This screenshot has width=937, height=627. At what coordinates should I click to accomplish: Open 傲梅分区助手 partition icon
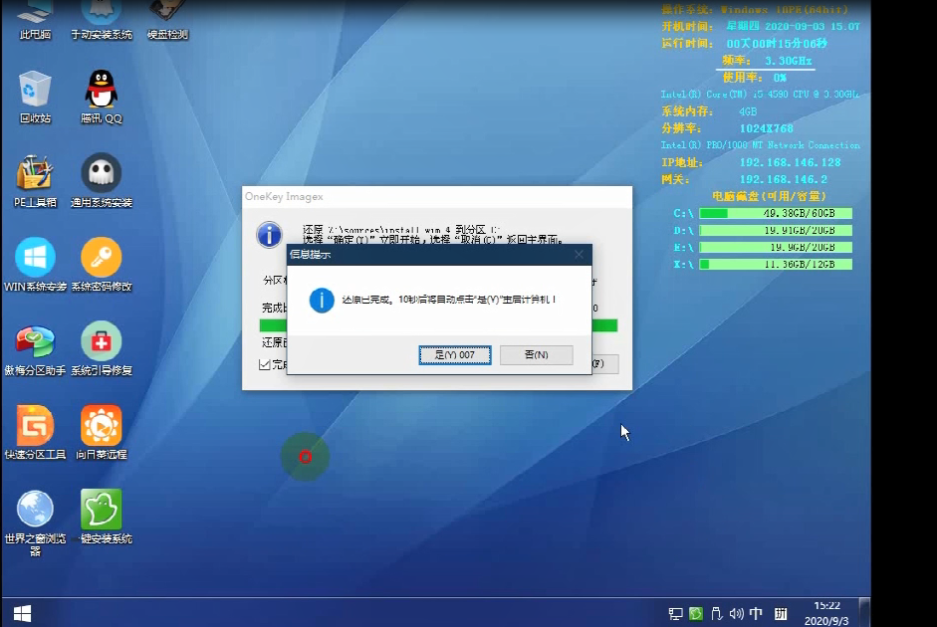pyautogui.click(x=35, y=349)
